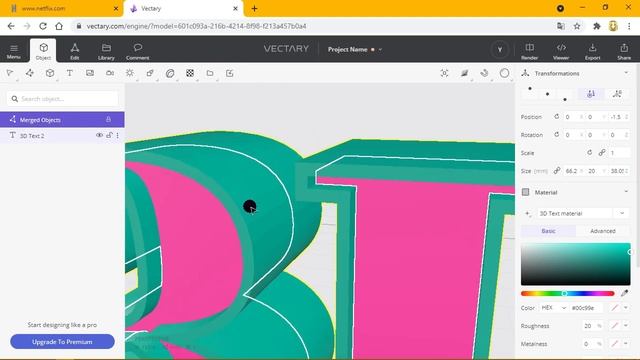Open the circle viewport display option

504,73
